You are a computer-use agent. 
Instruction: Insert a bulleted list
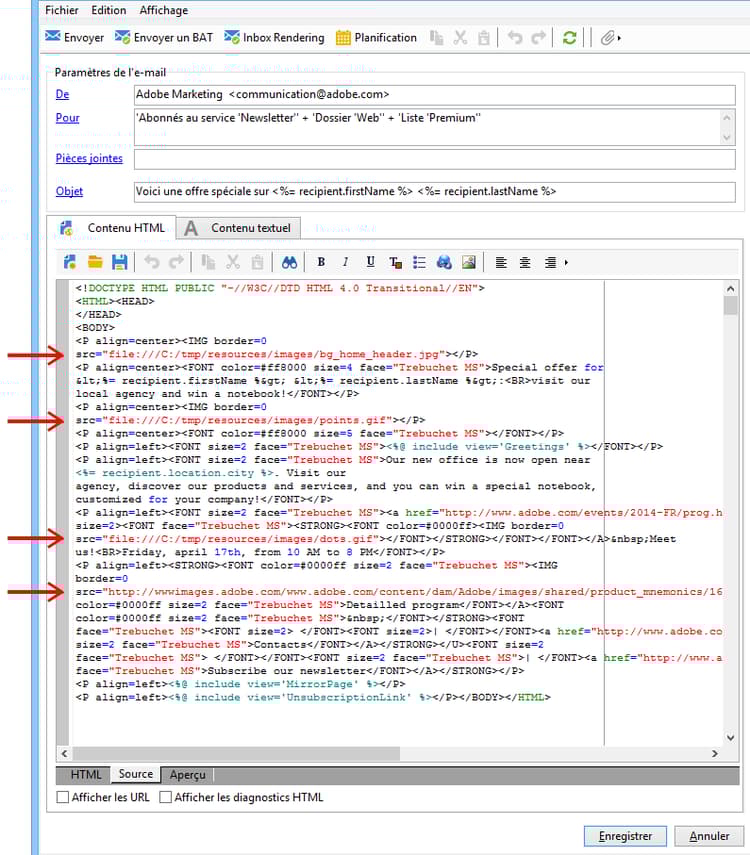click(x=419, y=262)
